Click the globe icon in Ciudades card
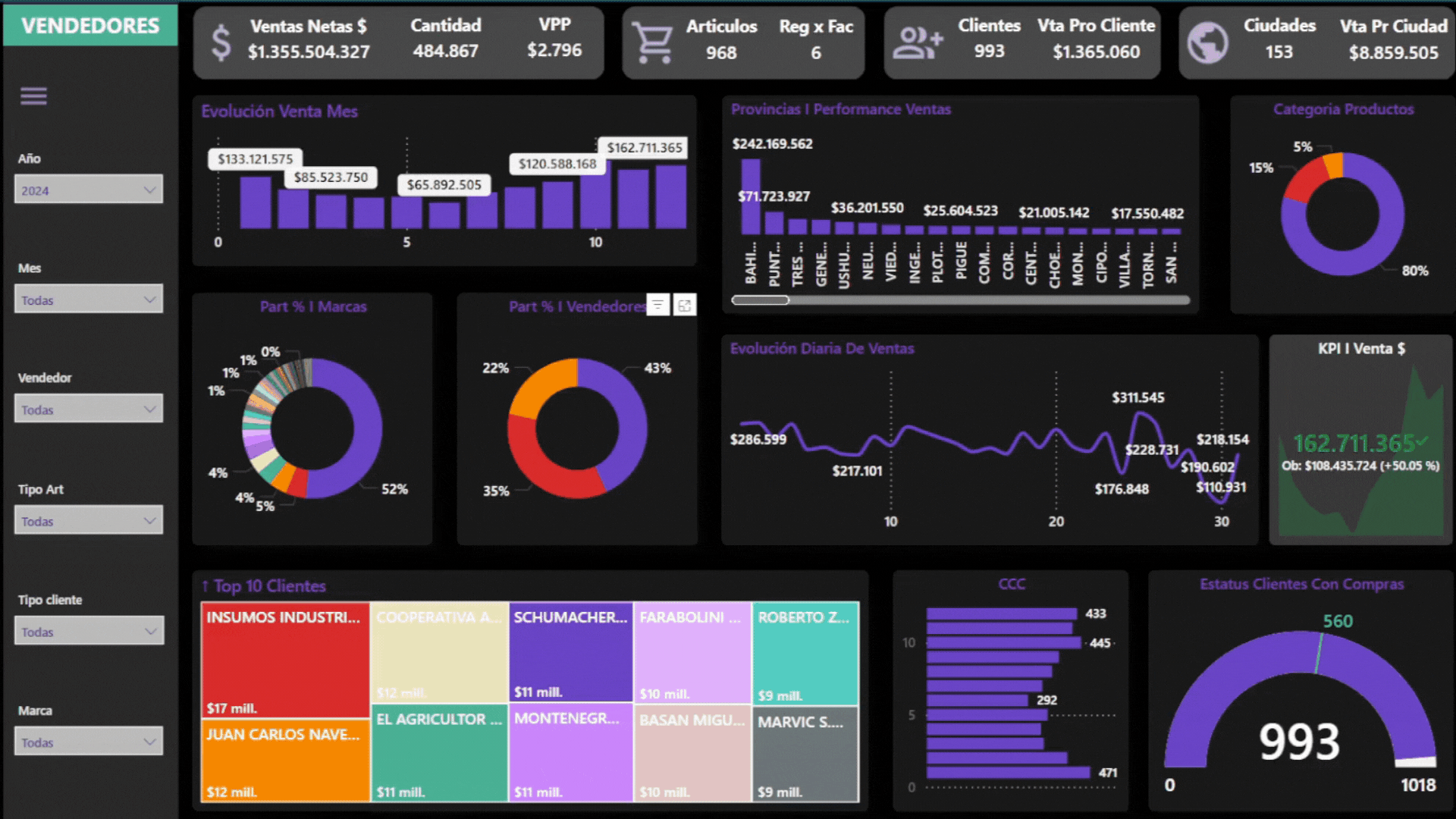1456x819 pixels. pos(1207,42)
